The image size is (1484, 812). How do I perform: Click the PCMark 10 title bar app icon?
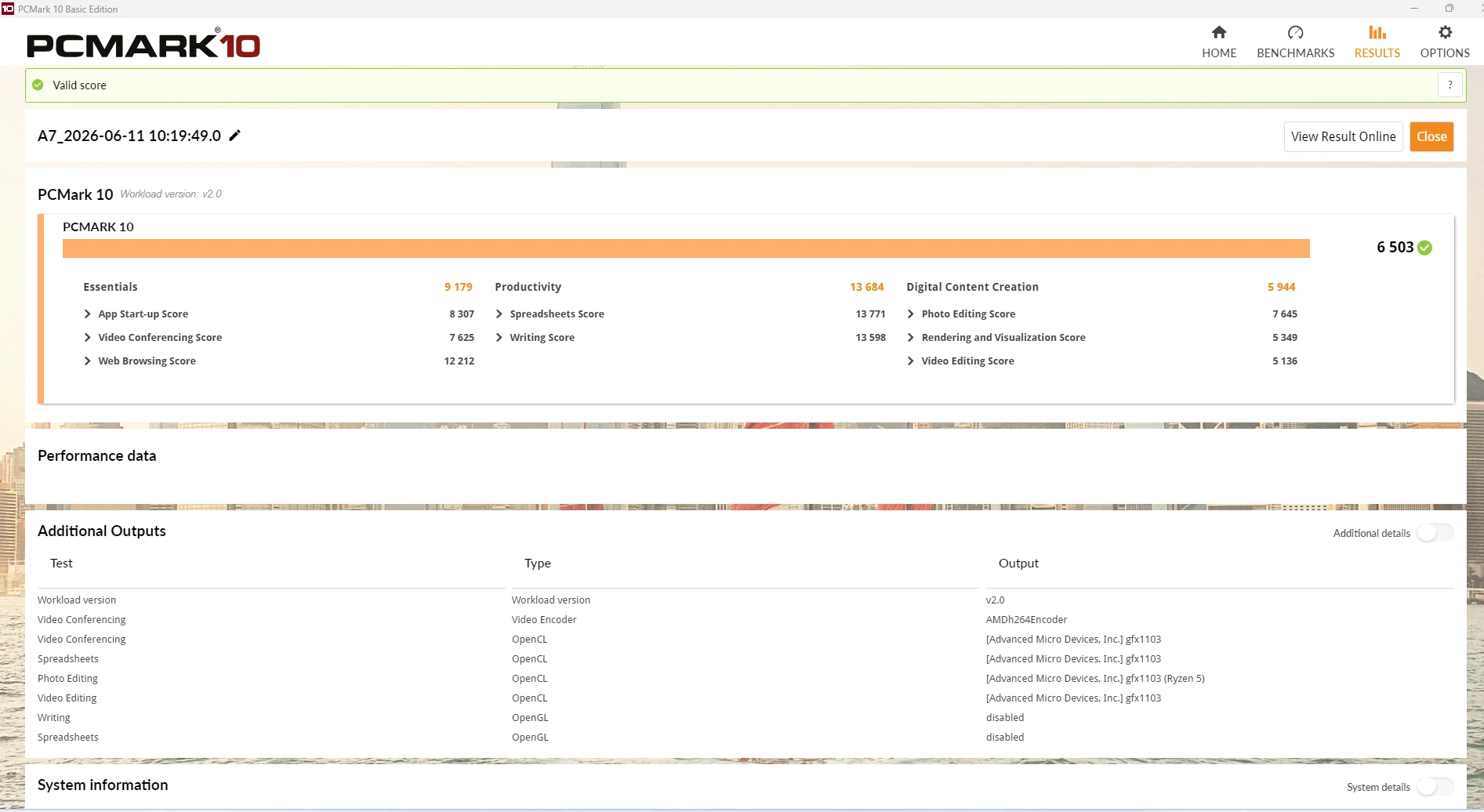coord(8,9)
